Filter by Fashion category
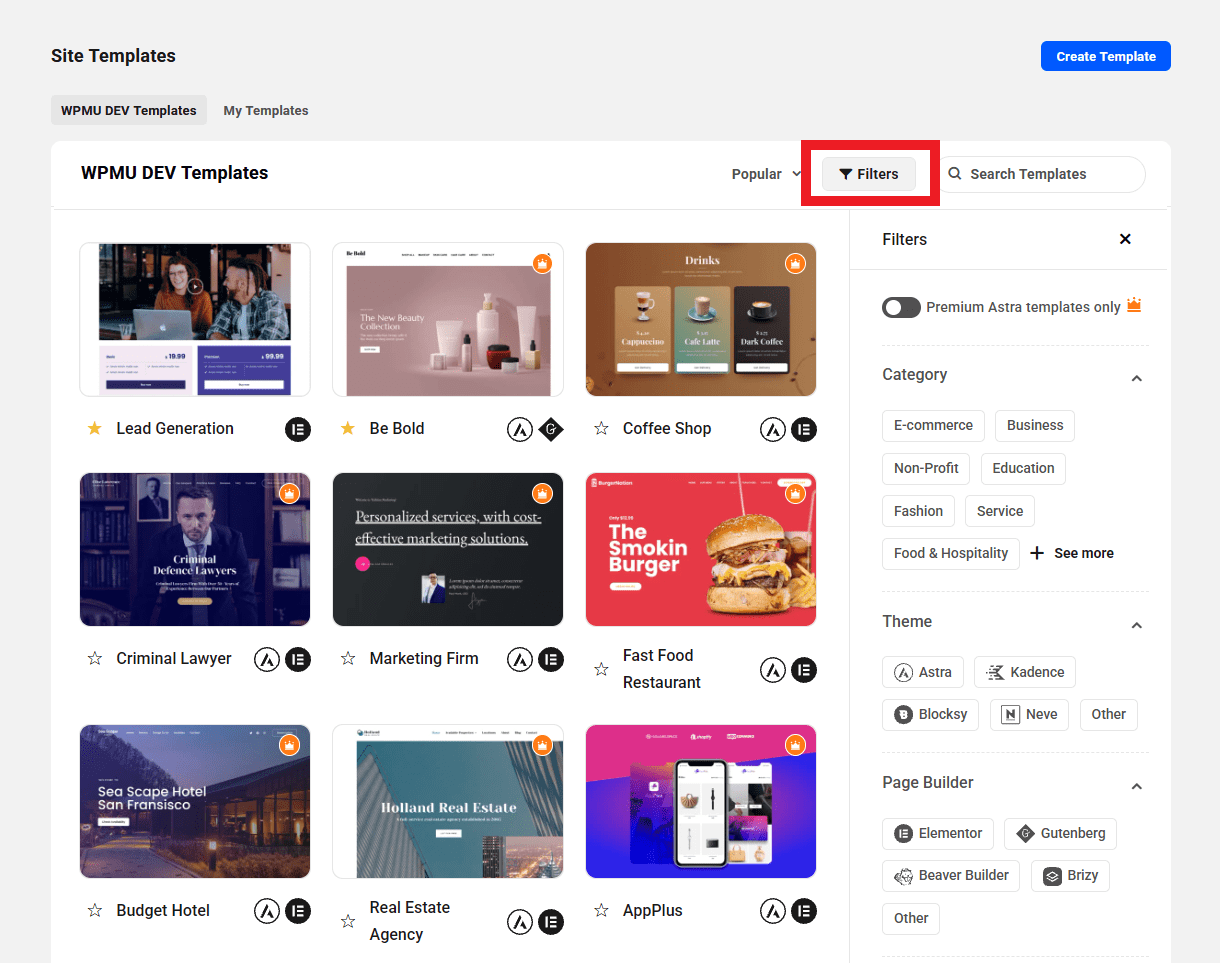 (x=918, y=511)
